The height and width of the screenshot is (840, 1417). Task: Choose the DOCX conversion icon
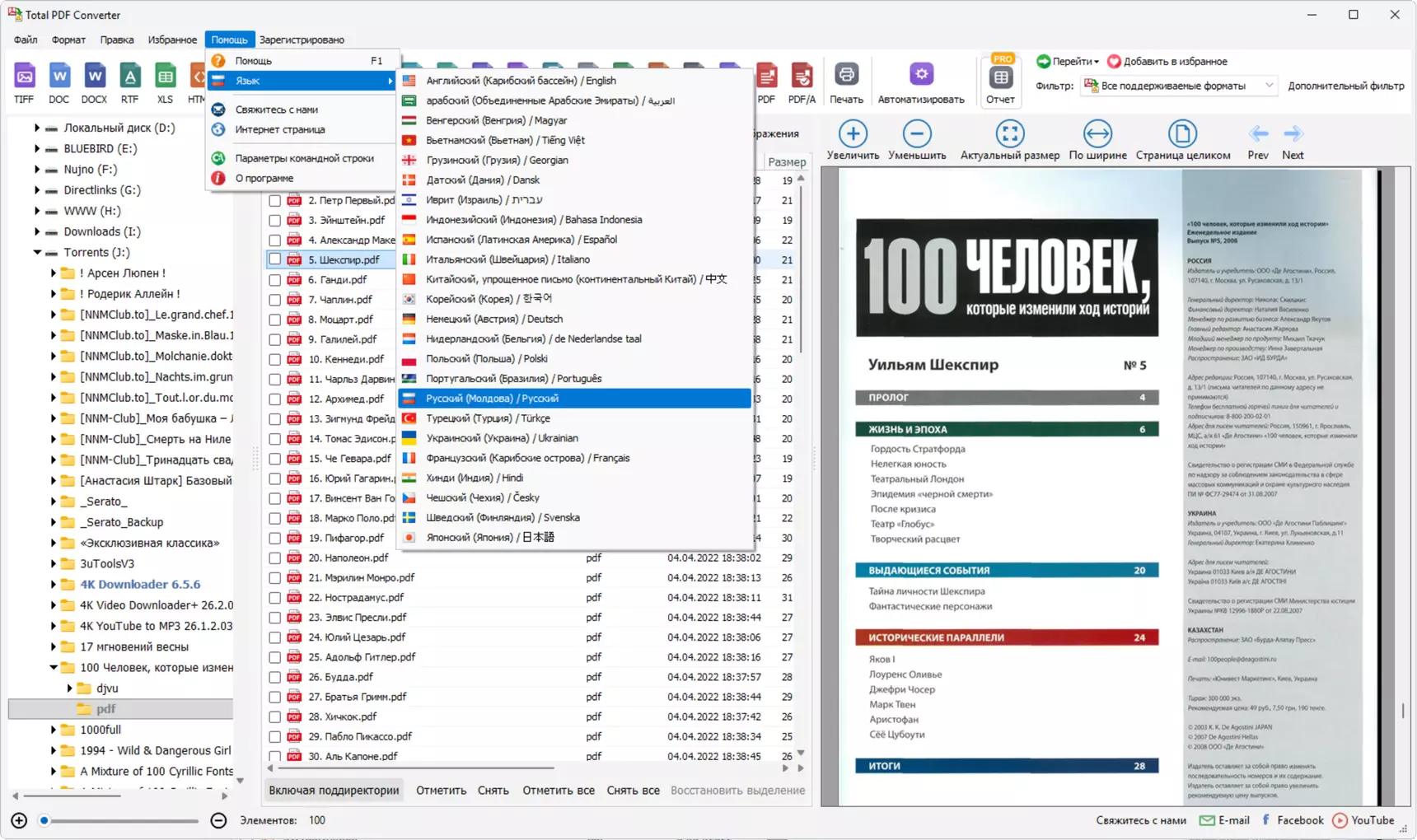coord(94,82)
